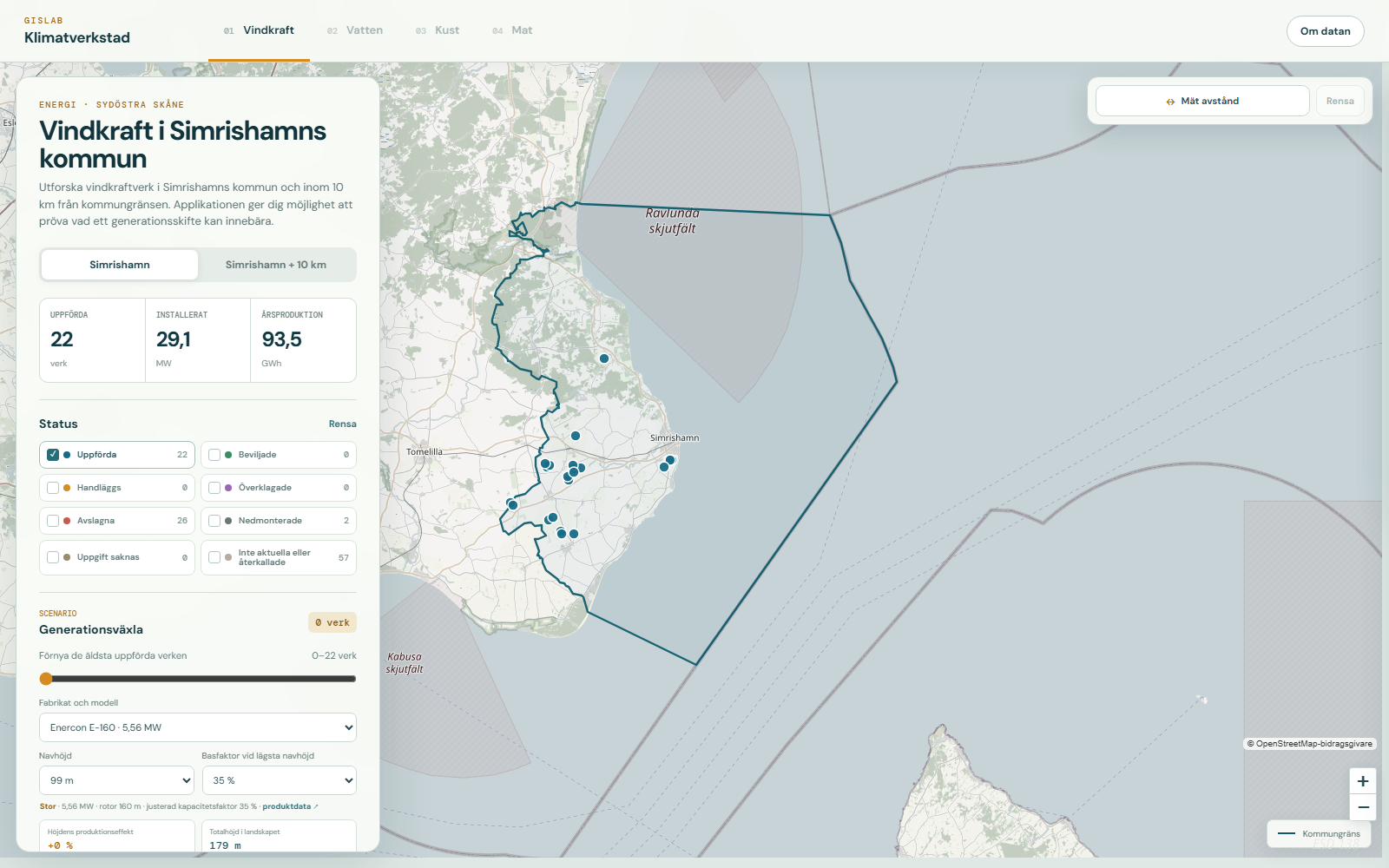Open the Basfaktor 35 % dropdown
This screenshot has width=1389, height=868.
pos(280,780)
